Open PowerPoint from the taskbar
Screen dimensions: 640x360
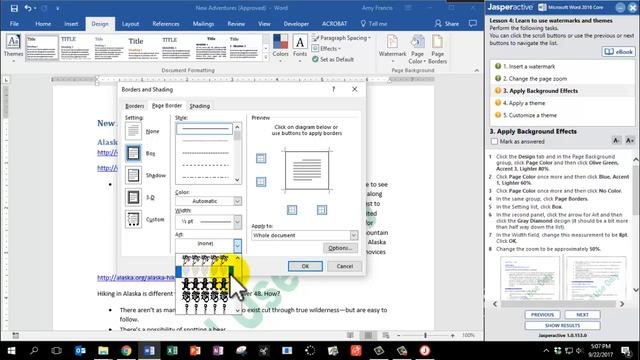click(x=195, y=351)
